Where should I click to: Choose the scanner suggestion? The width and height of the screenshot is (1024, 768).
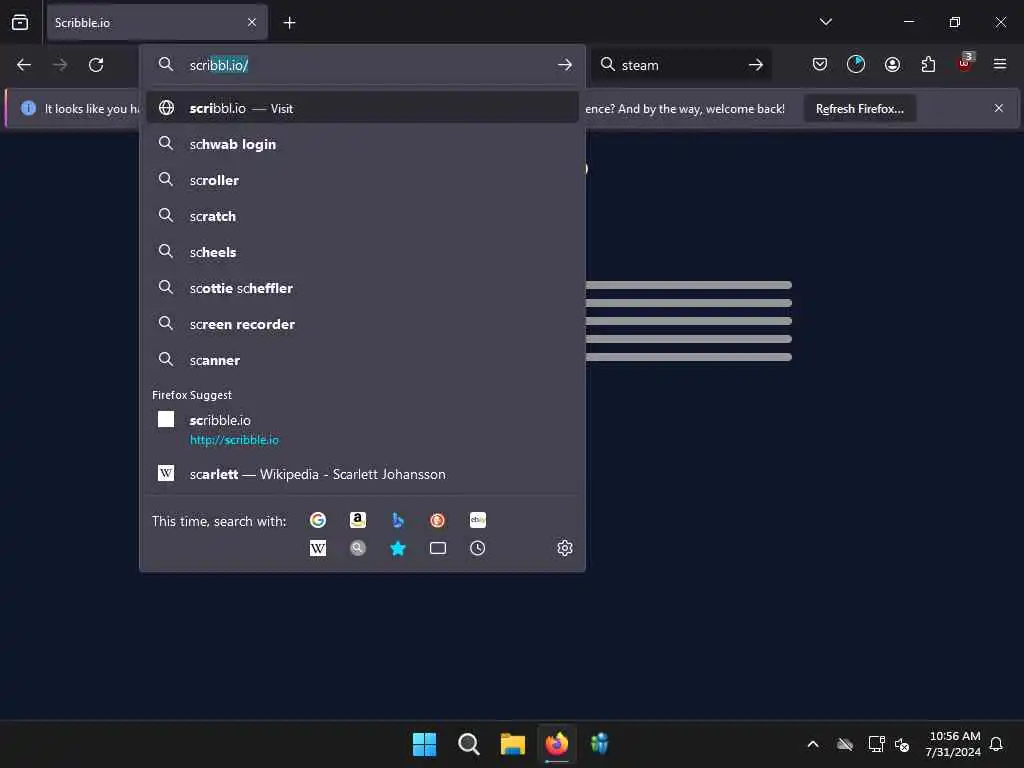362,360
